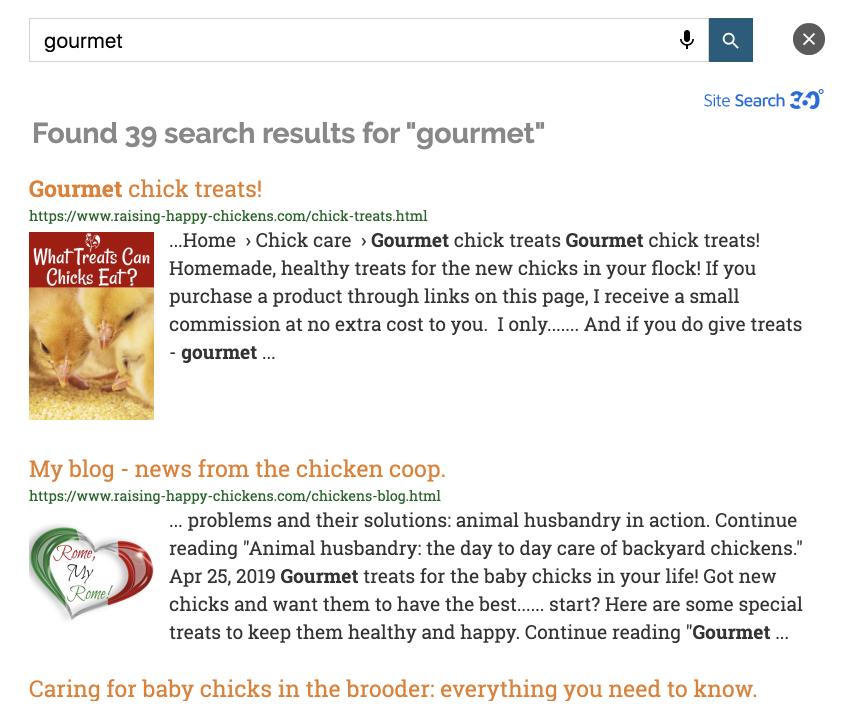Open the Site Search branding text link

point(744,100)
